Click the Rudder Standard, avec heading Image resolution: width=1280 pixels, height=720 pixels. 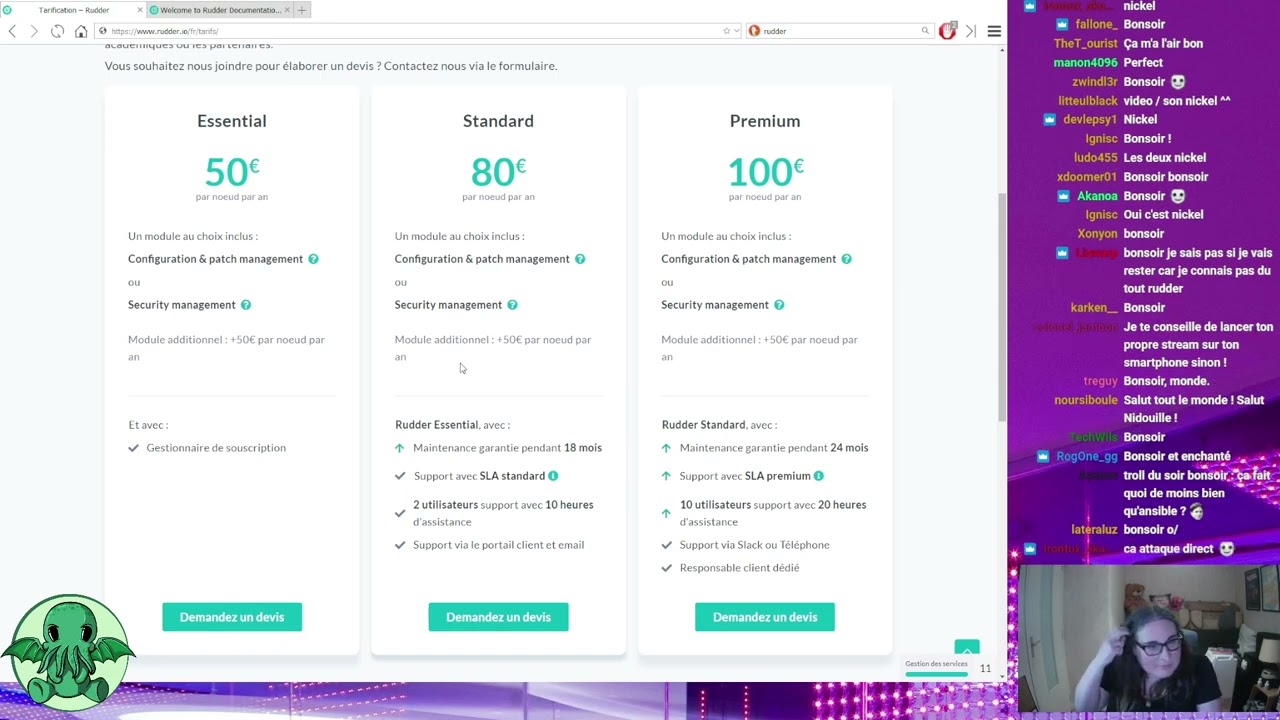click(x=719, y=425)
